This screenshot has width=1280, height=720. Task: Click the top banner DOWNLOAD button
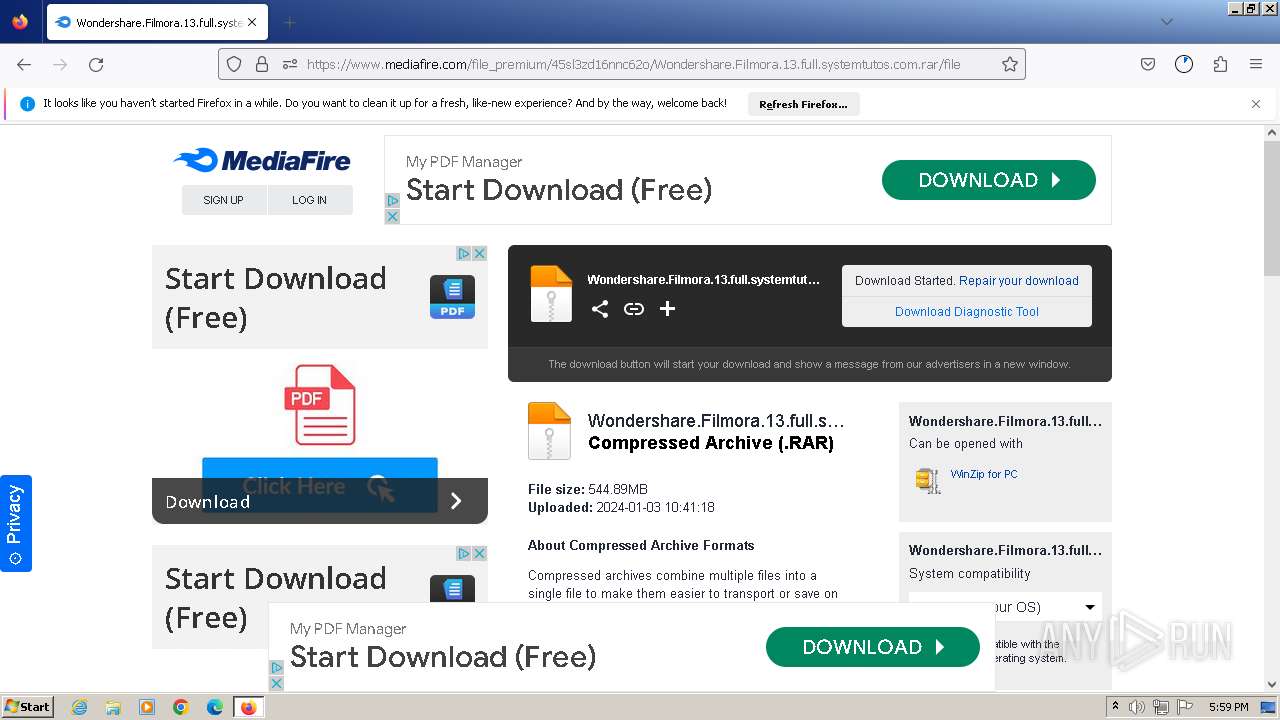(x=988, y=180)
